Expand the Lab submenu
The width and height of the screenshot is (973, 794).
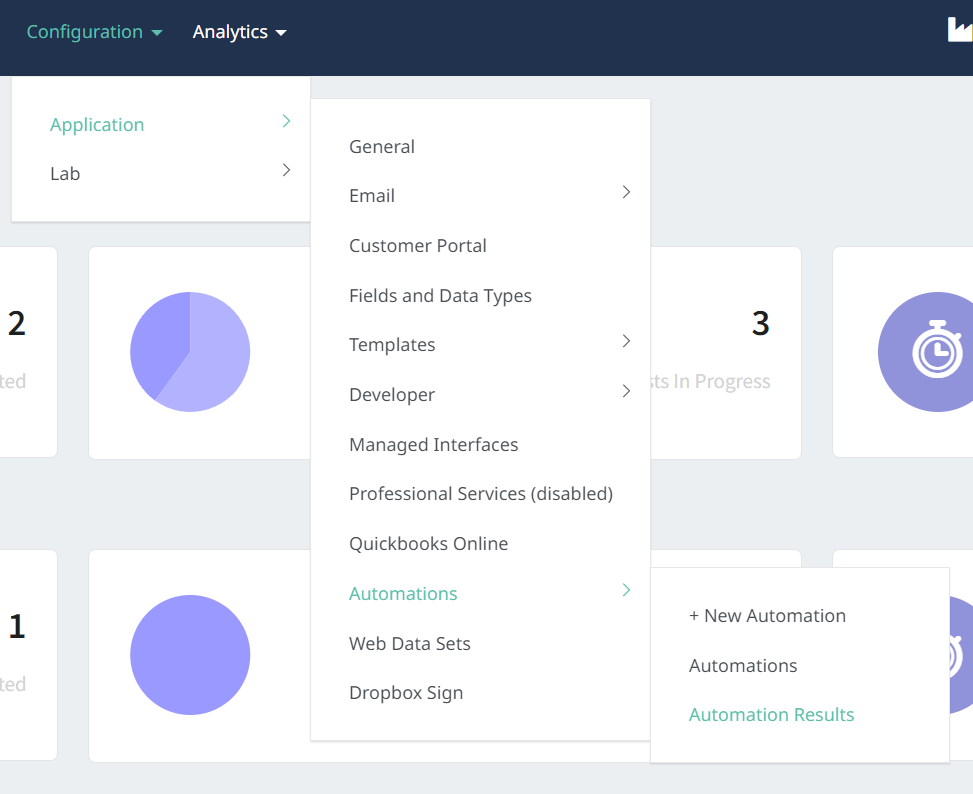(x=65, y=173)
